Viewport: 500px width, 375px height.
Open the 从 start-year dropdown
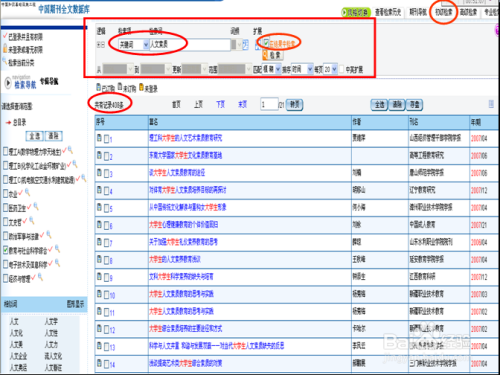130,69
